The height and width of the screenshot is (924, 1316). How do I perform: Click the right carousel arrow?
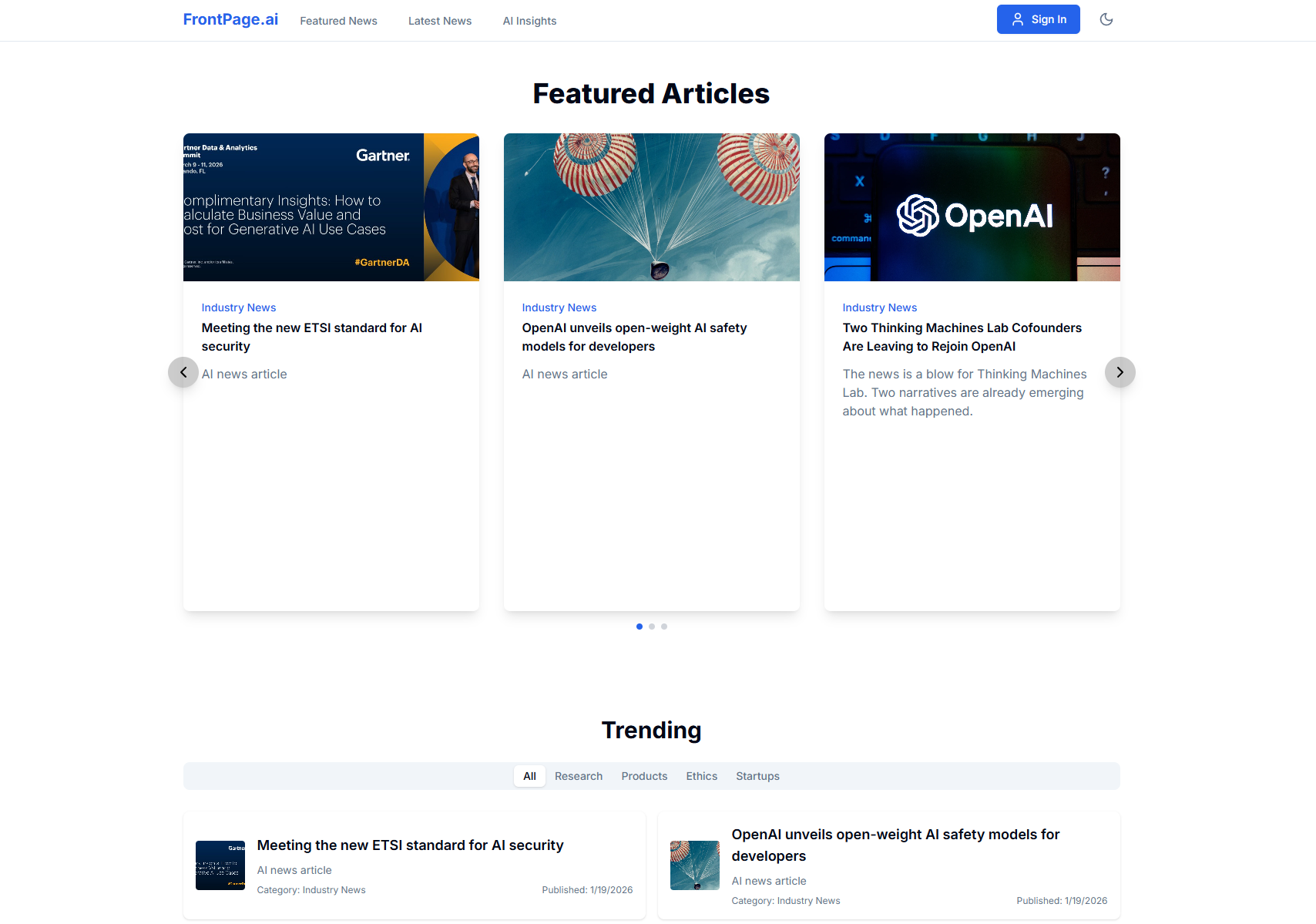click(x=1120, y=372)
